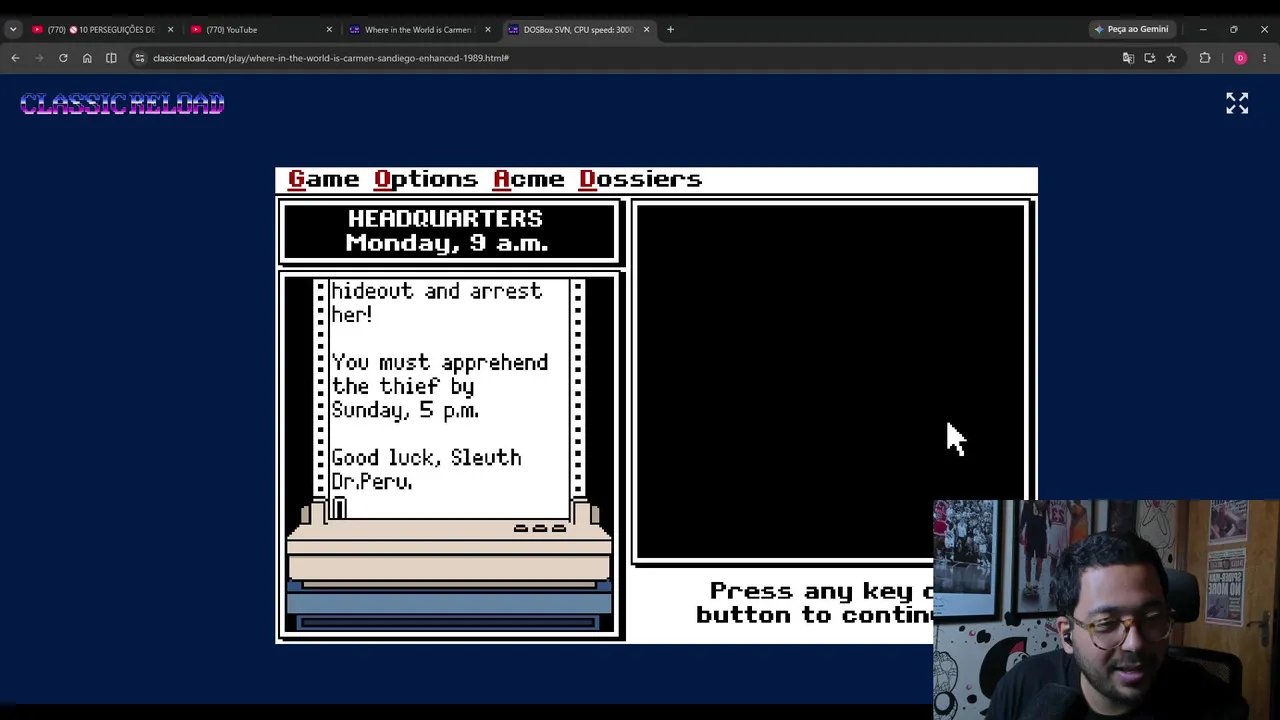This screenshot has height=720, width=1280.
Task: Bookmark this page with the star
Action: (1171, 58)
